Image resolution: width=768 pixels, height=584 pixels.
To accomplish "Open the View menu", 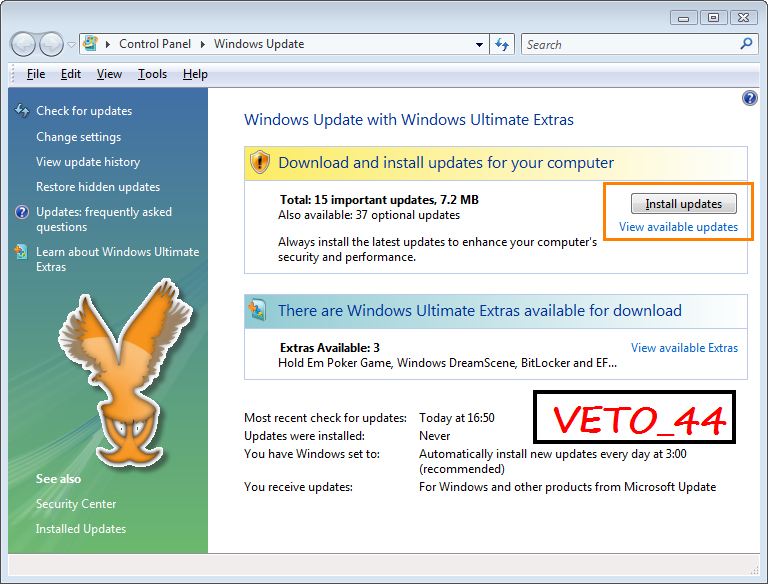I will tap(109, 74).
